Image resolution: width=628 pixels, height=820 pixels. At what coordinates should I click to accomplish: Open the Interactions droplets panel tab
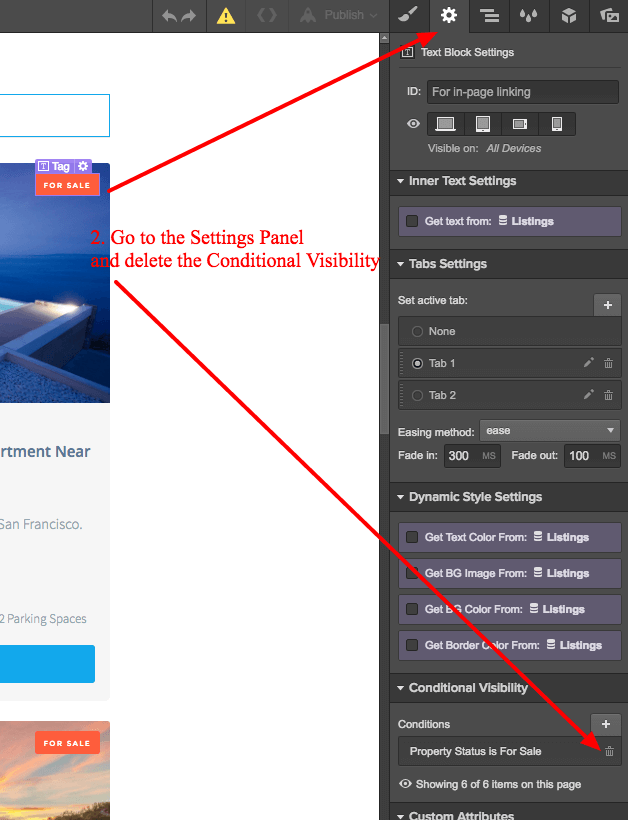click(x=529, y=16)
